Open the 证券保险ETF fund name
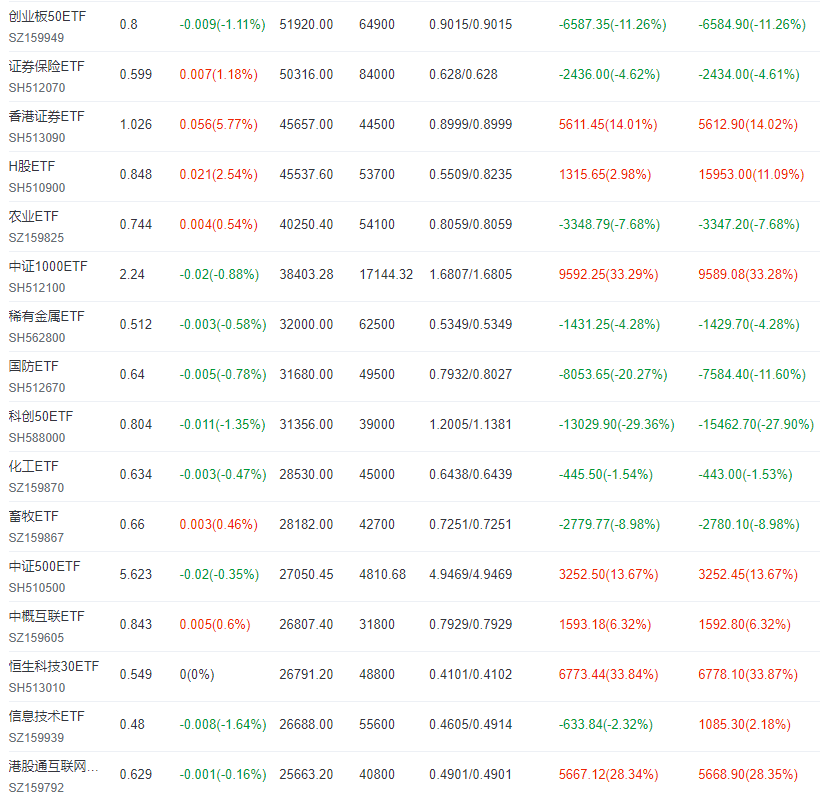The height and width of the screenshot is (800, 820). 47,66
